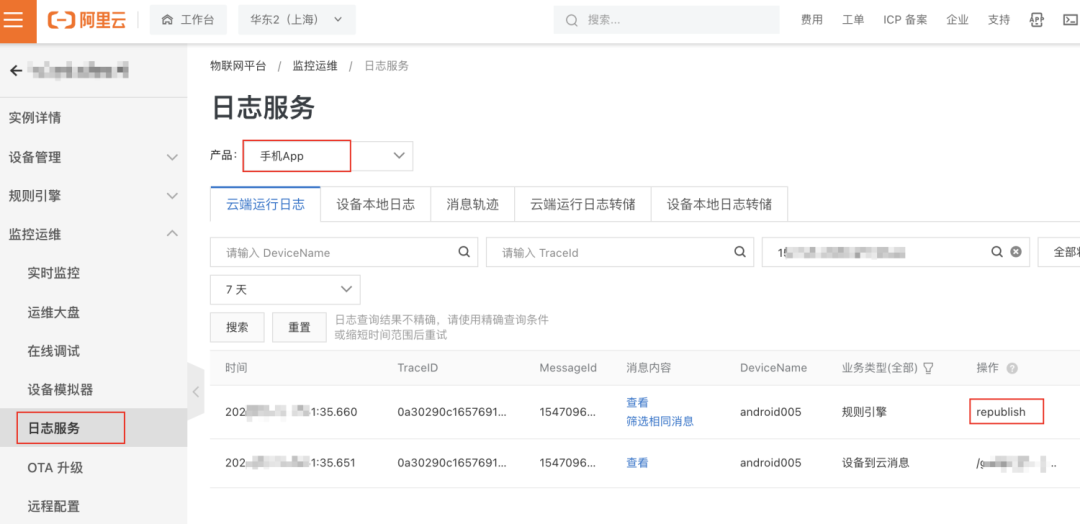1080x524 pixels.
Task: Click TraceId search magnifier icon
Action: click(740, 252)
